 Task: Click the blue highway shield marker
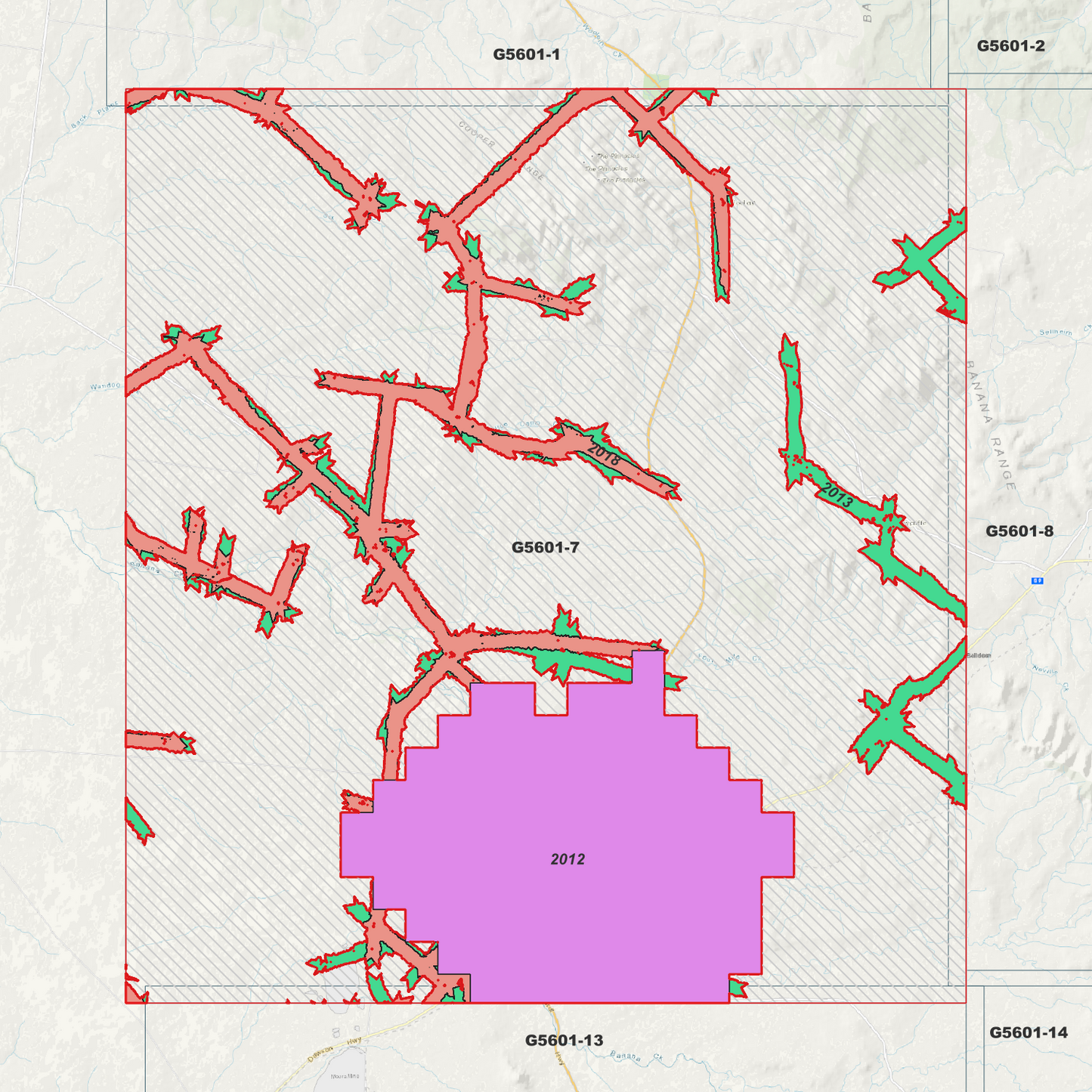pos(1038,580)
